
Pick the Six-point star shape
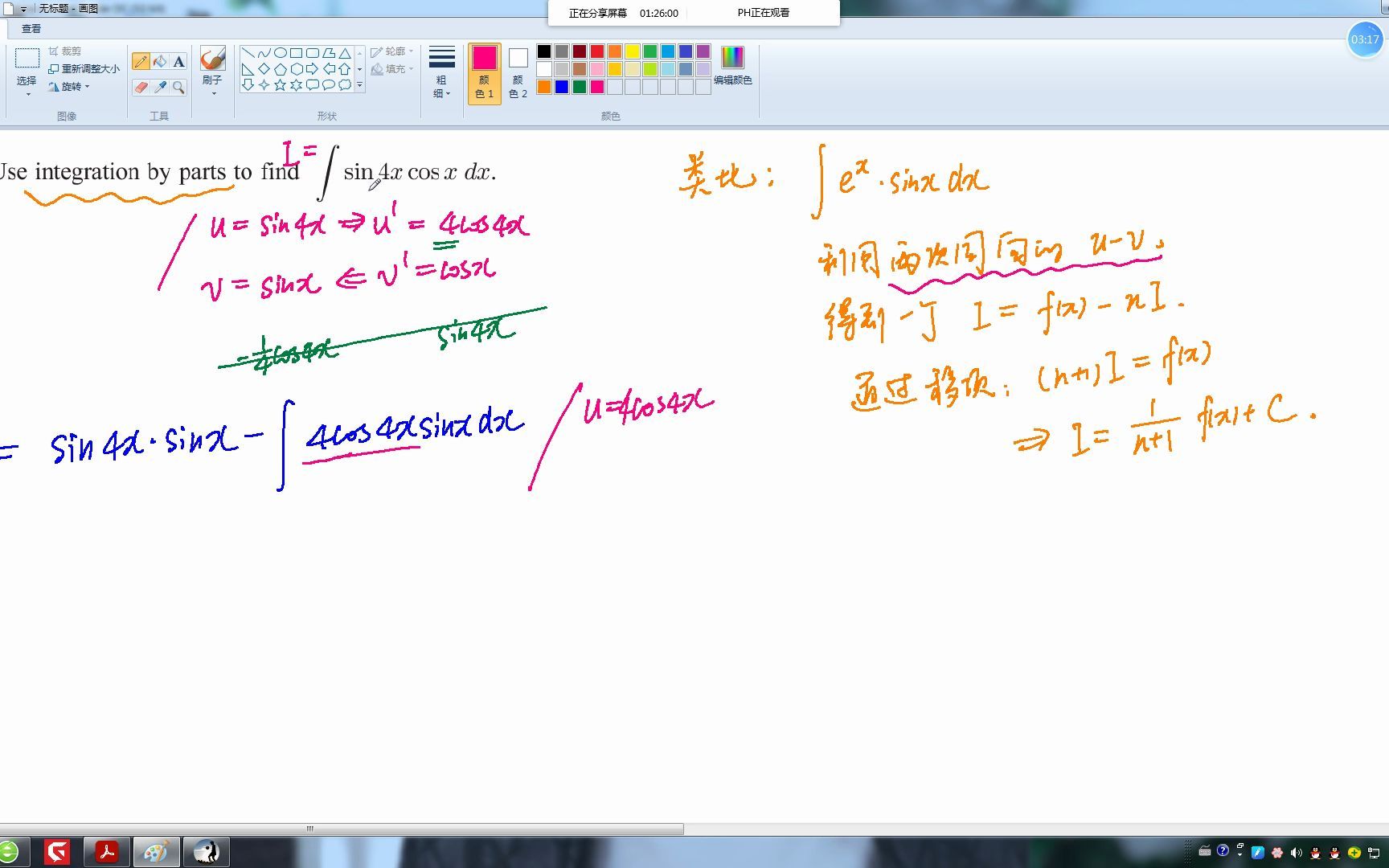pyautogui.click(x=296, y=85)
